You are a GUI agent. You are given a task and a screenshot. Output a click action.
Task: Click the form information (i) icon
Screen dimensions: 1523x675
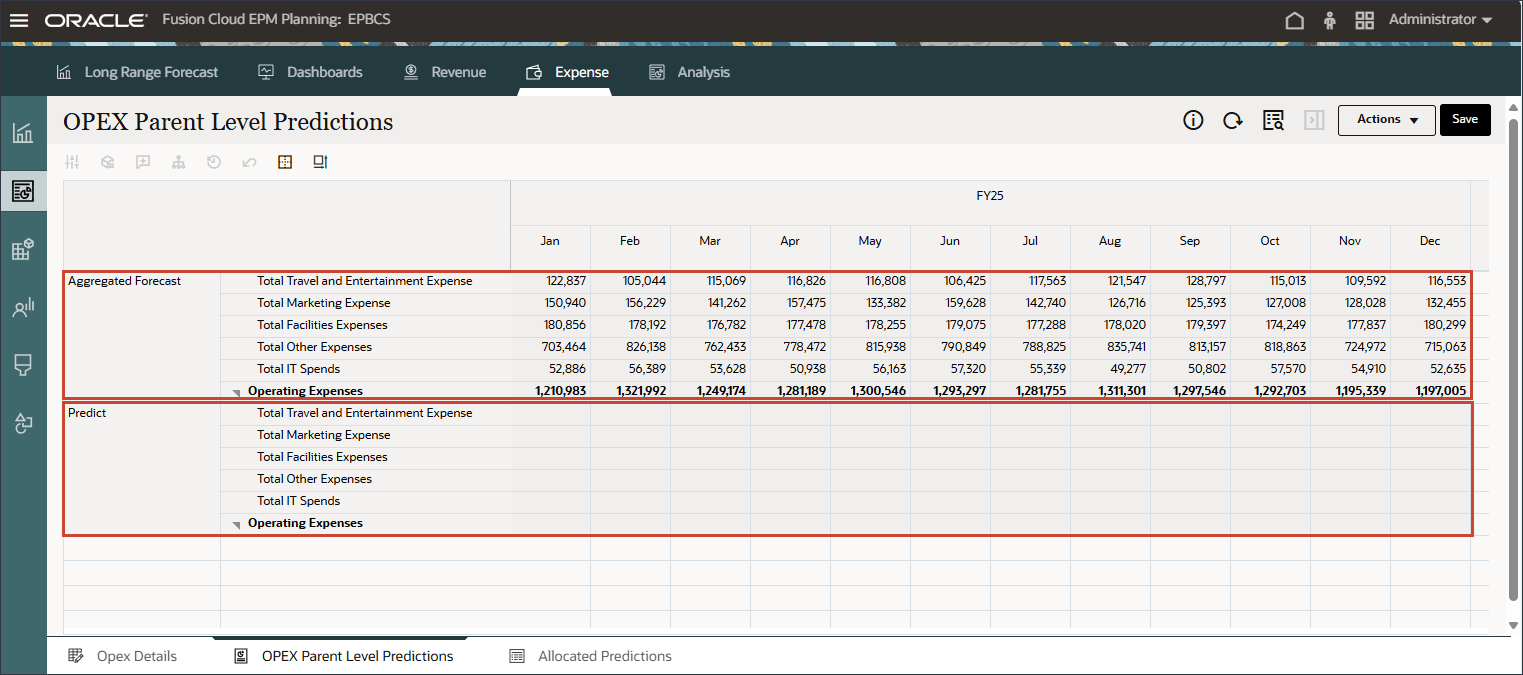click(1193, 120)
